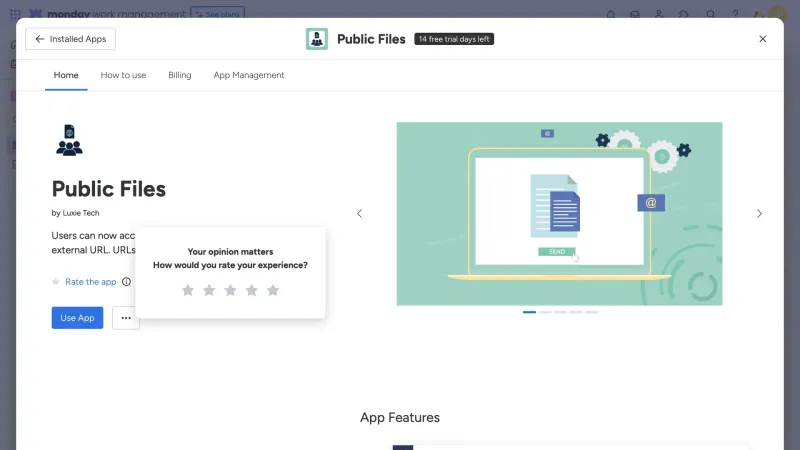Click the info icon beside Rate the app
Image resolution: width=800 pixels, height=450 pixels.
coord(126,282)
